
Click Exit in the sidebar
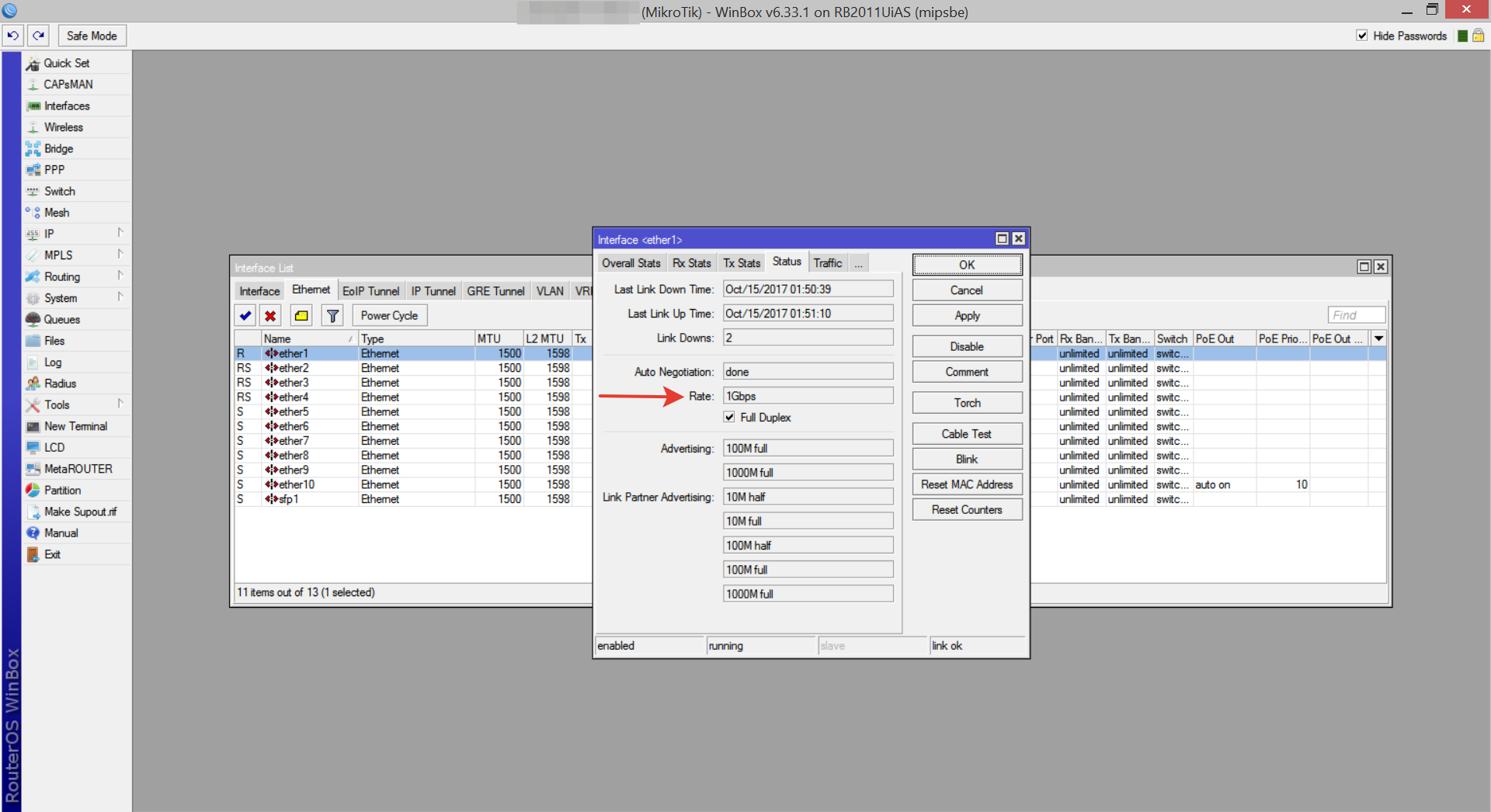(53, 554)
